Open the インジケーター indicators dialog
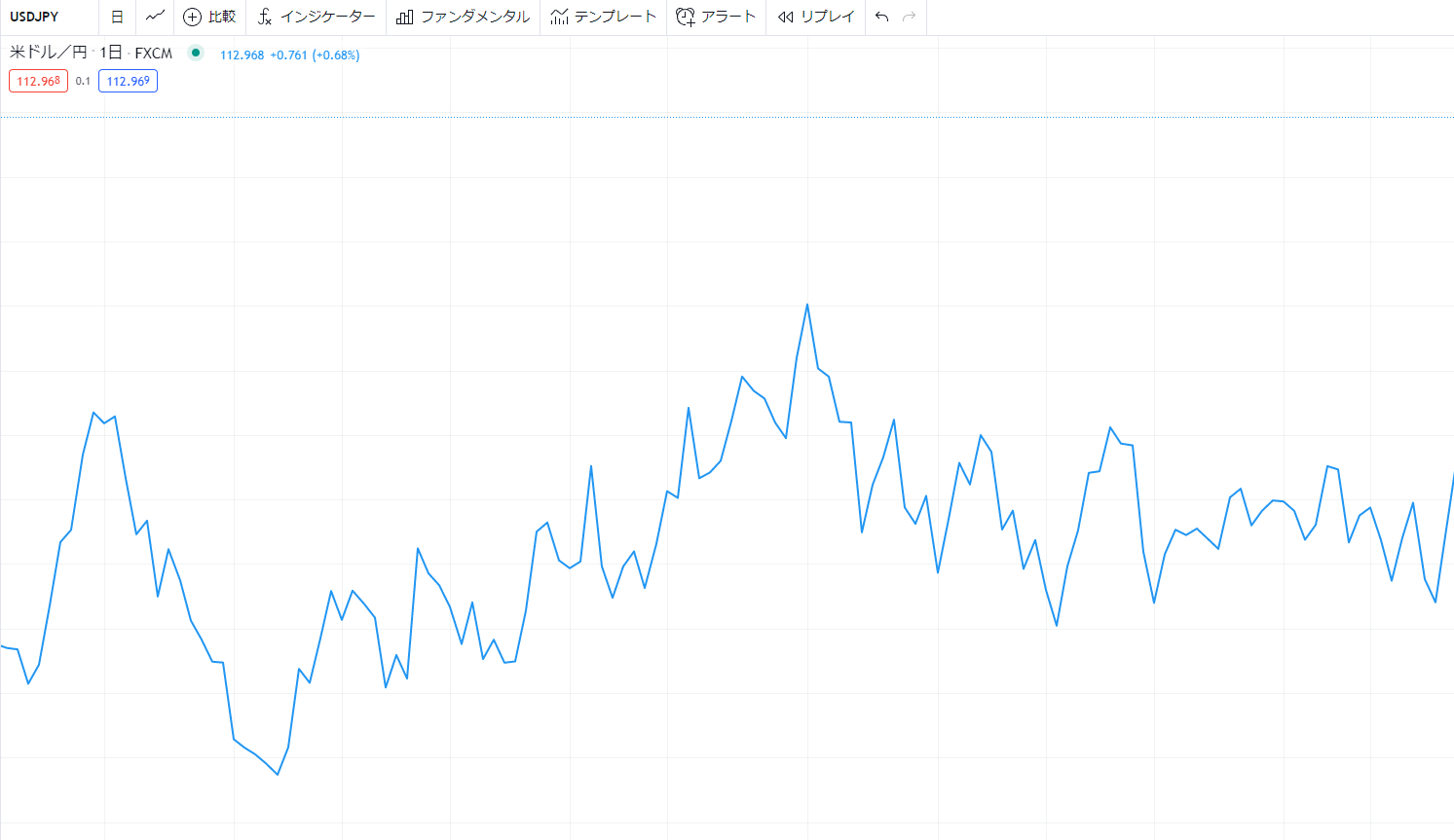The width and height of the screenshot is (1454, 840). point(317,17)
